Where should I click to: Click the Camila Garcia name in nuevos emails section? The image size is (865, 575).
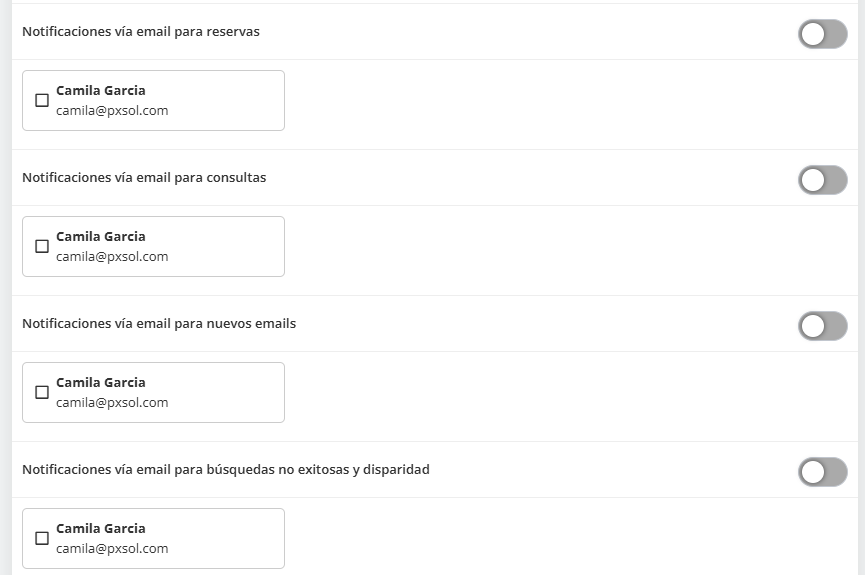click(x=101, y=383)
